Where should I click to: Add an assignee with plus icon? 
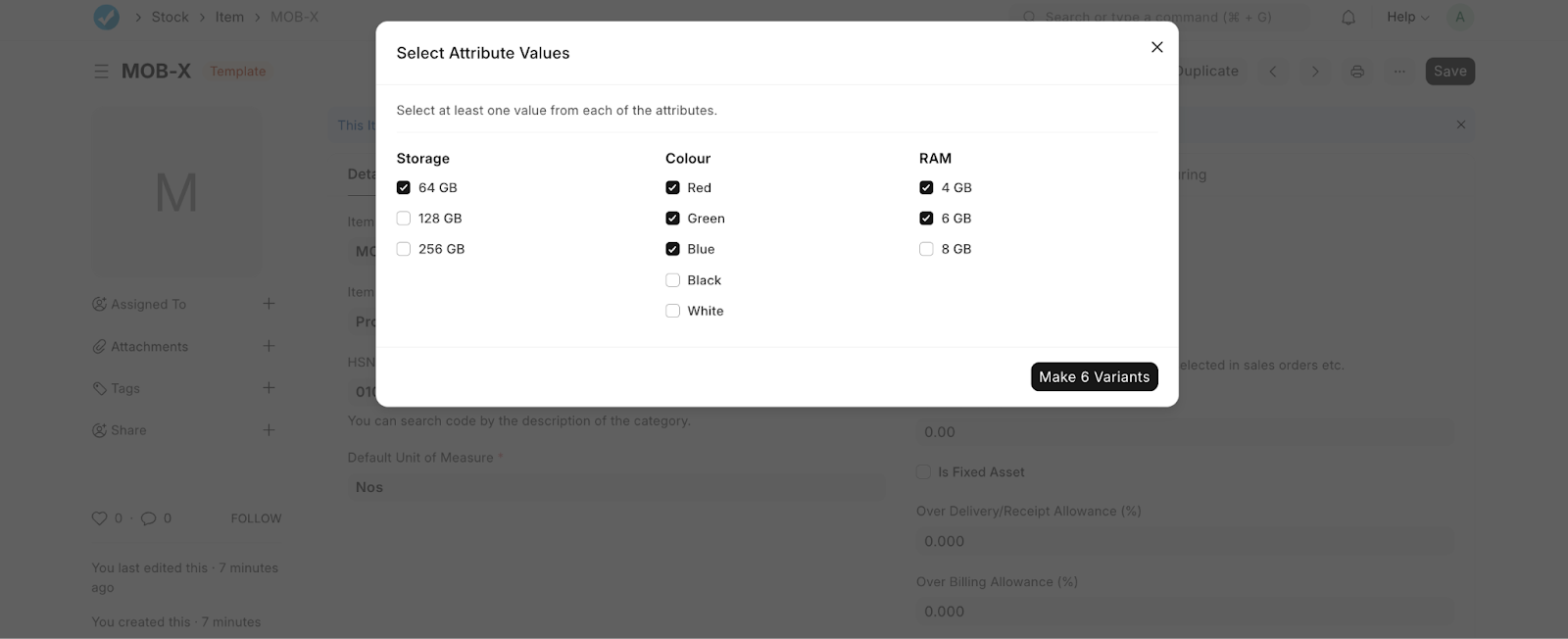pyautogui.click(x=269, y=304)
